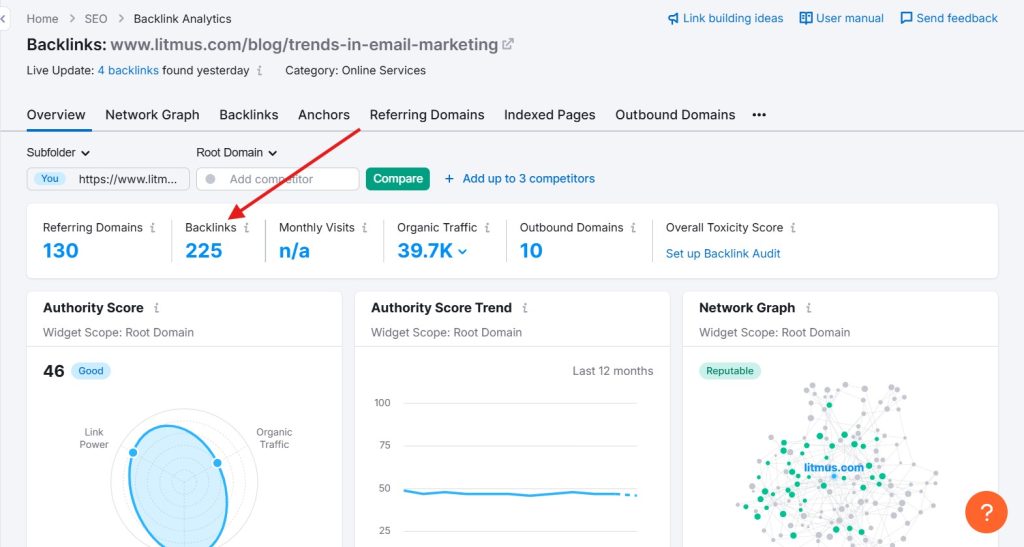
Task: Open the Subfolder scope dropdown
Action: coord(58,152)
